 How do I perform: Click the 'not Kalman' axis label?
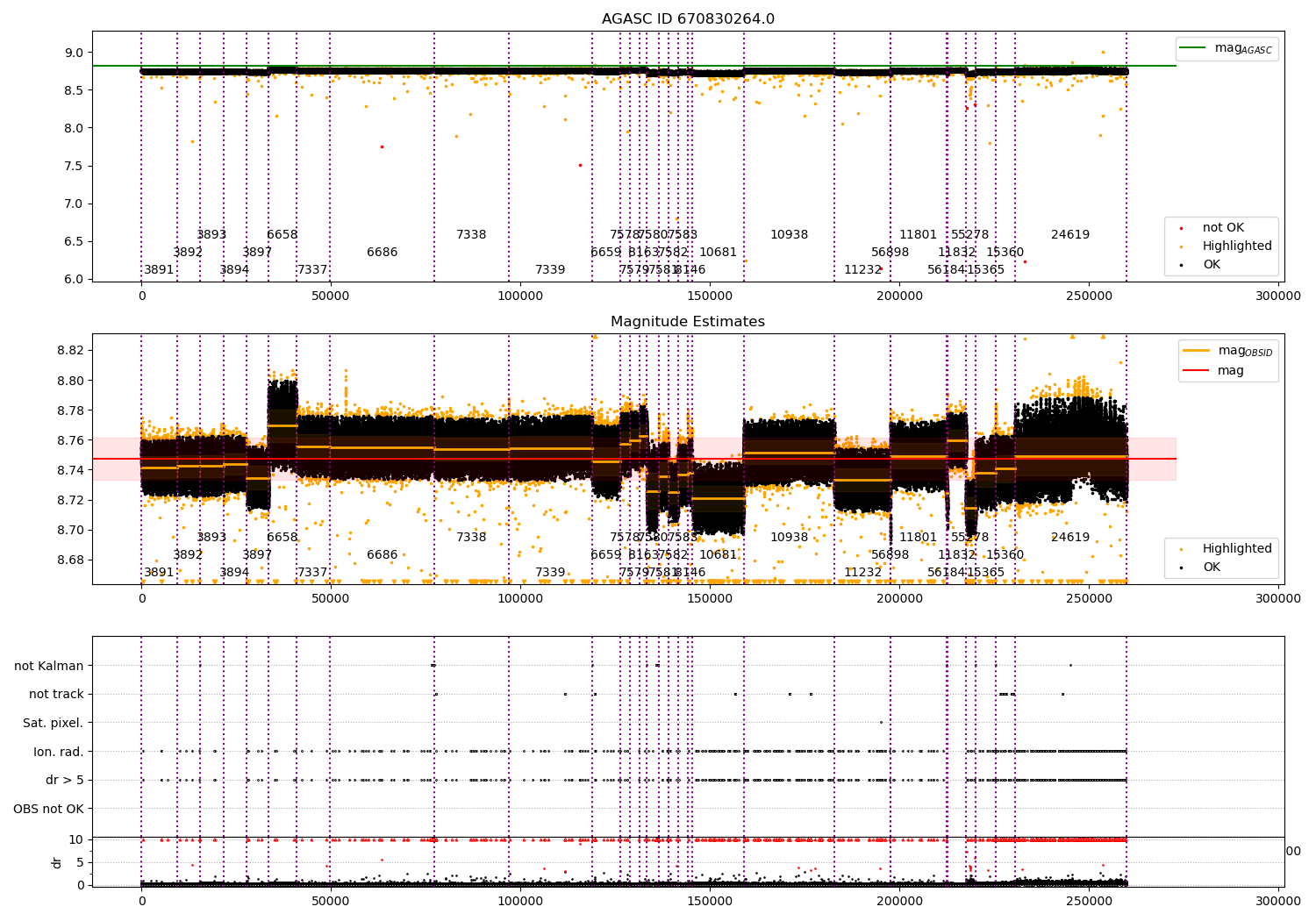pyautogui.click(x=49, y=666)
